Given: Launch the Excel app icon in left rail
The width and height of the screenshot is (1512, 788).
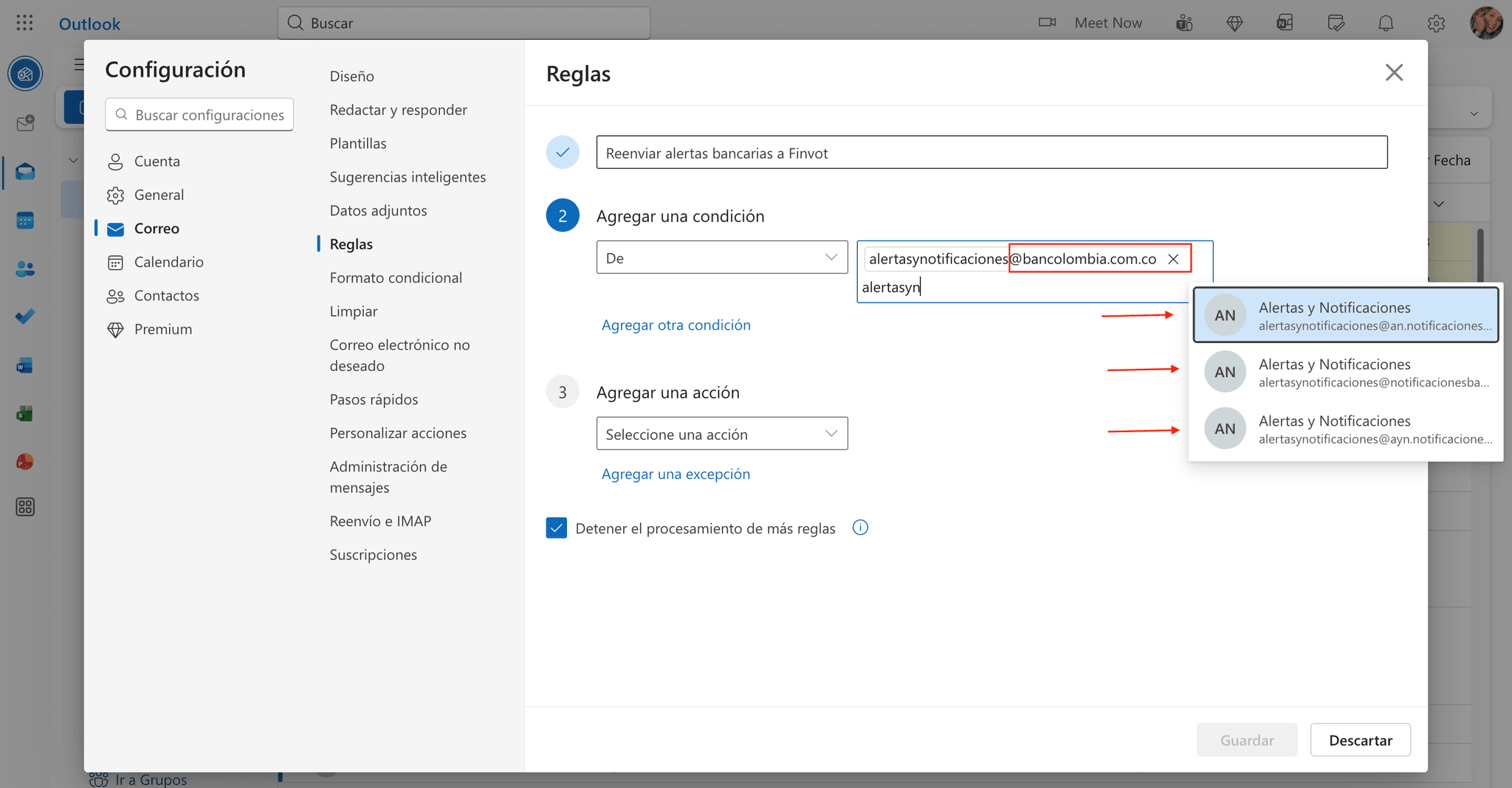Looking at the screenshot, I should point(25,413).
